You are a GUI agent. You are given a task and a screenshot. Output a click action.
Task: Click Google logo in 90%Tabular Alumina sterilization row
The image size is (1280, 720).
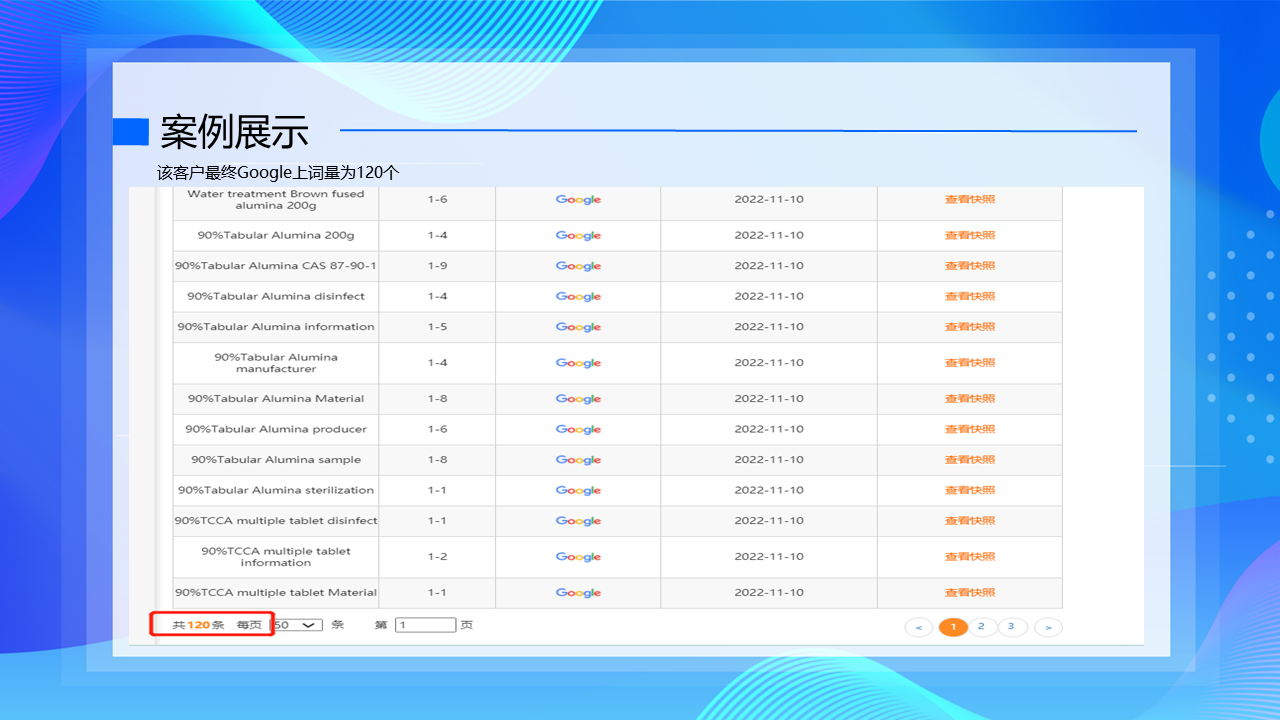[x=578, y=491]
